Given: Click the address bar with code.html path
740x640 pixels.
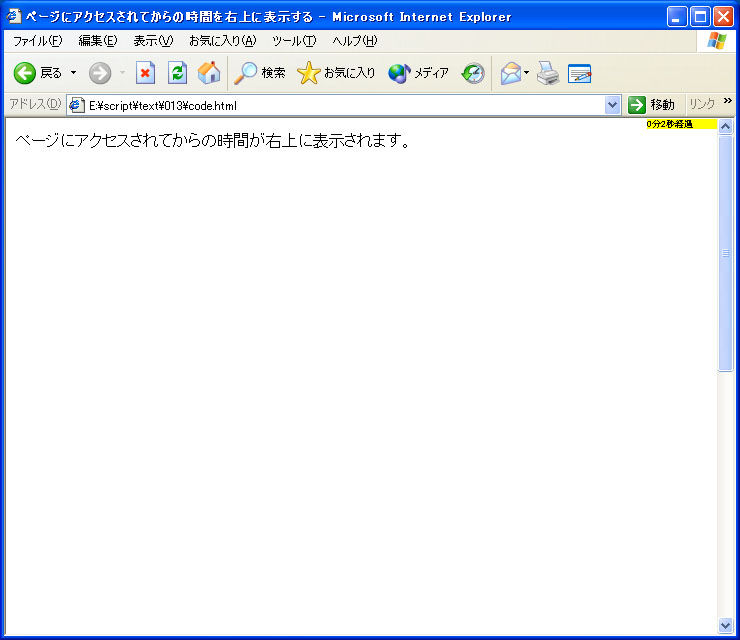Looking at the screenshot, I should (345, 105).
